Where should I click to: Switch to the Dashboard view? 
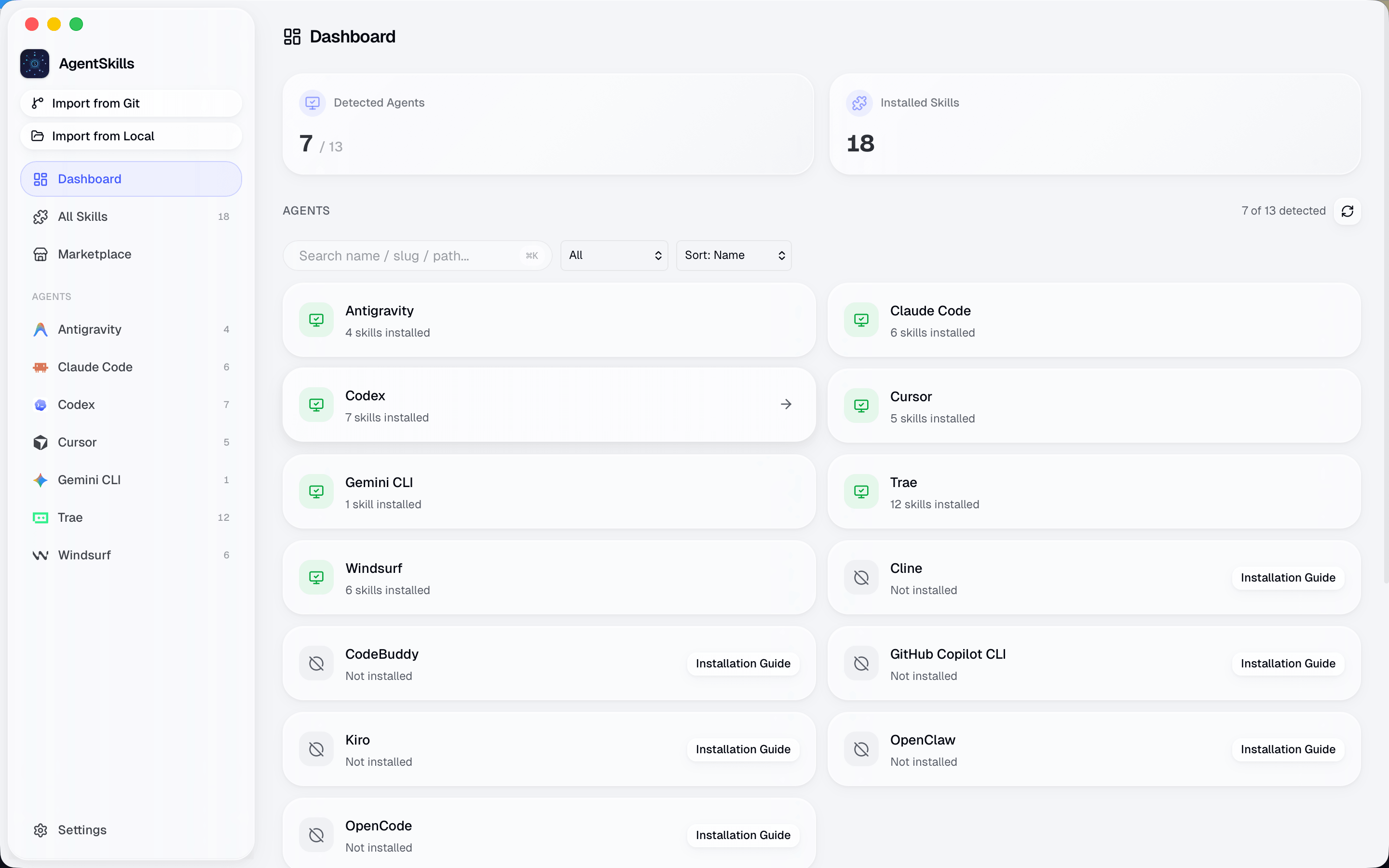[x=89, y=178]
